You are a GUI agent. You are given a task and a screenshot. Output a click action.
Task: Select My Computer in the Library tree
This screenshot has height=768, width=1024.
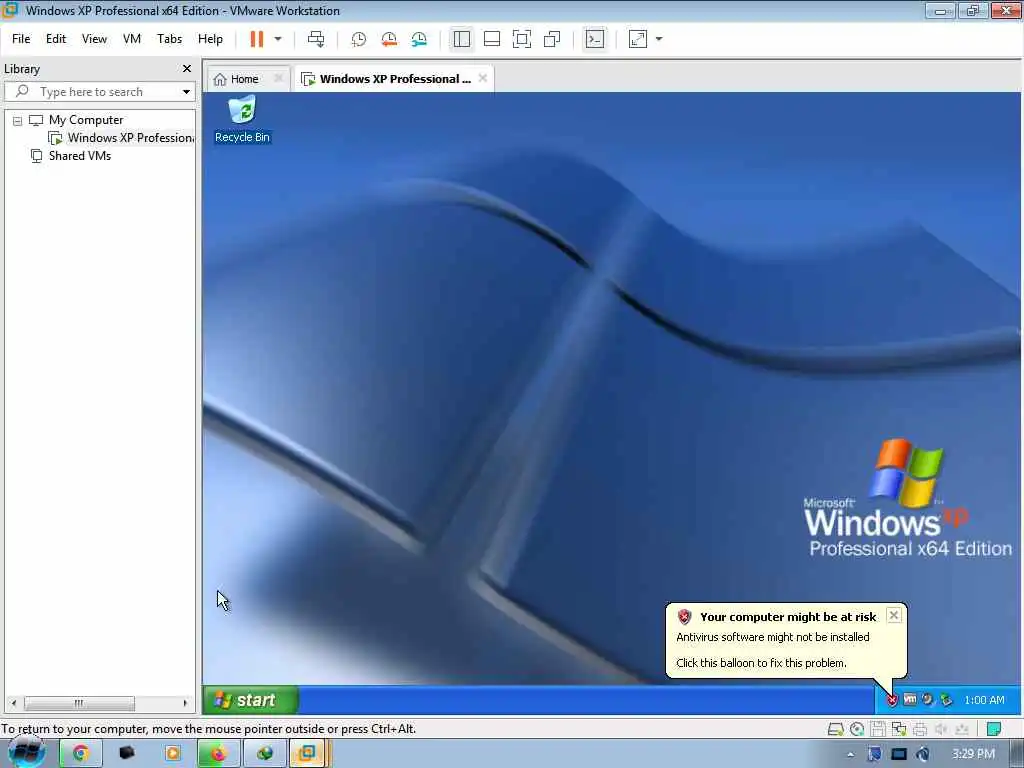[x=86, y=120]
